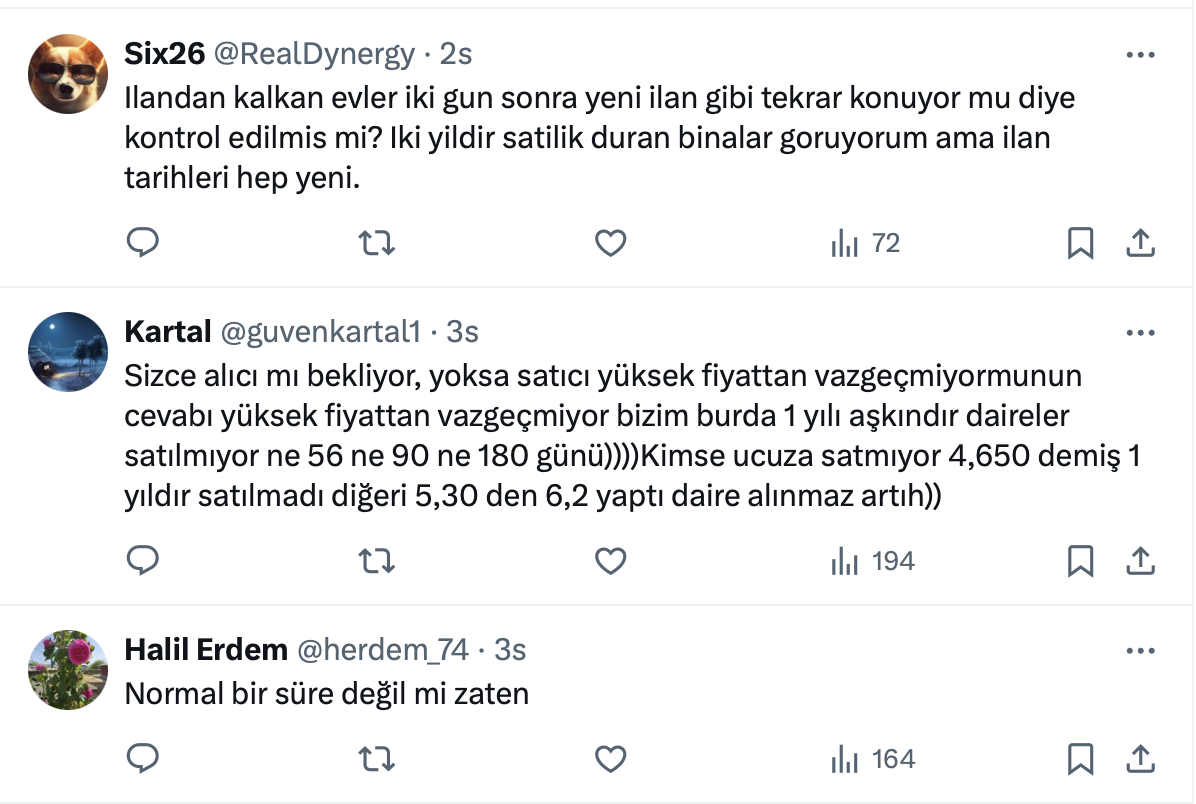Reply to Kartal's tweet
Image resolution: width=1196 pixels, height=804 pixels.
pos(143,561)
